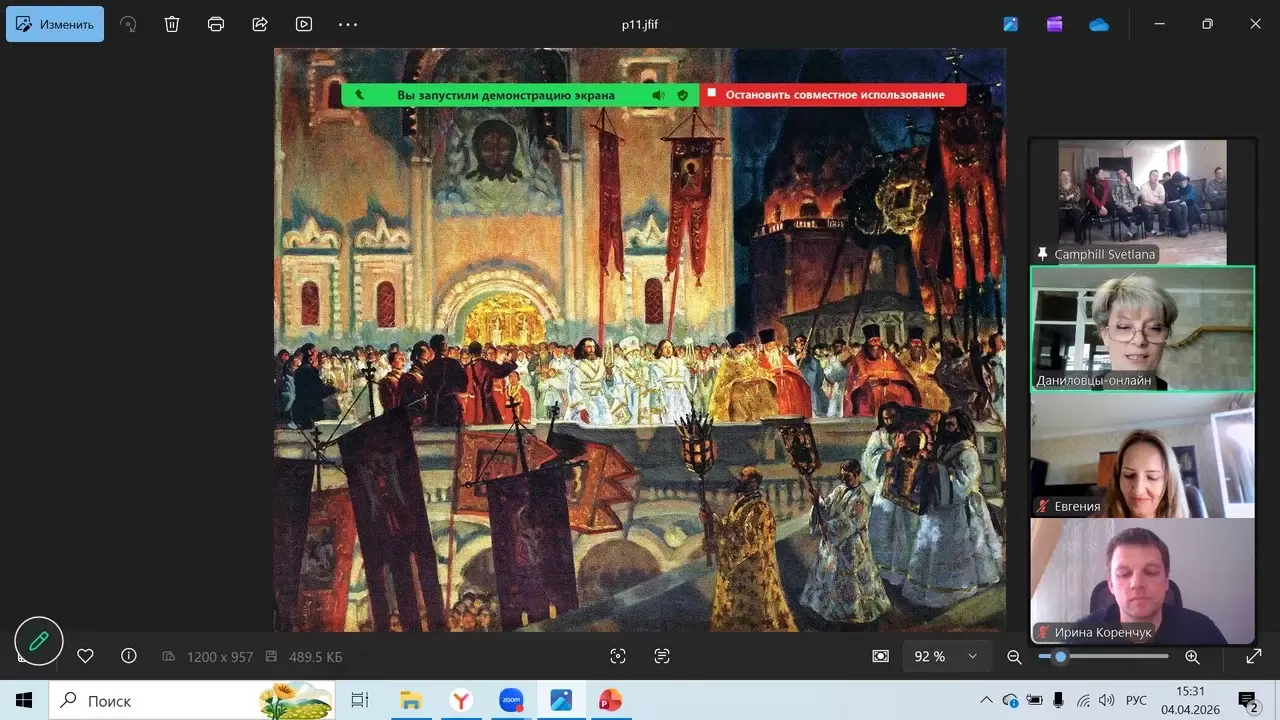Toggle favorite with heart icon

click(85, 656)
